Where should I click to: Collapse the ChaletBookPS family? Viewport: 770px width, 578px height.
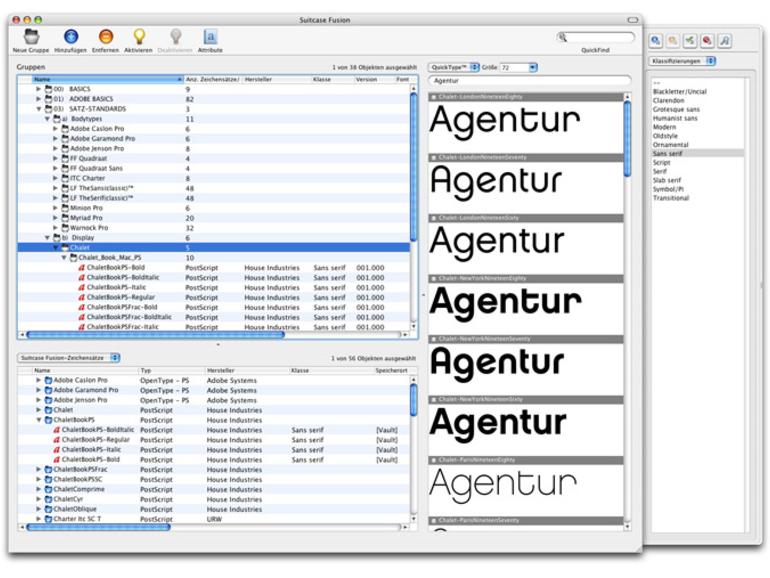point(38,420)
